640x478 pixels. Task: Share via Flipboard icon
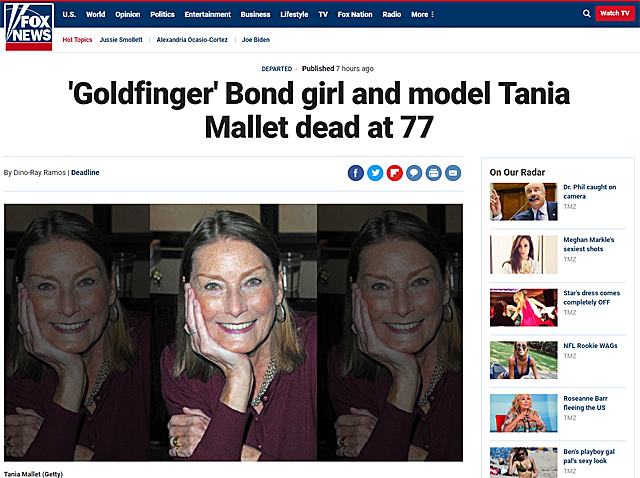395,173
